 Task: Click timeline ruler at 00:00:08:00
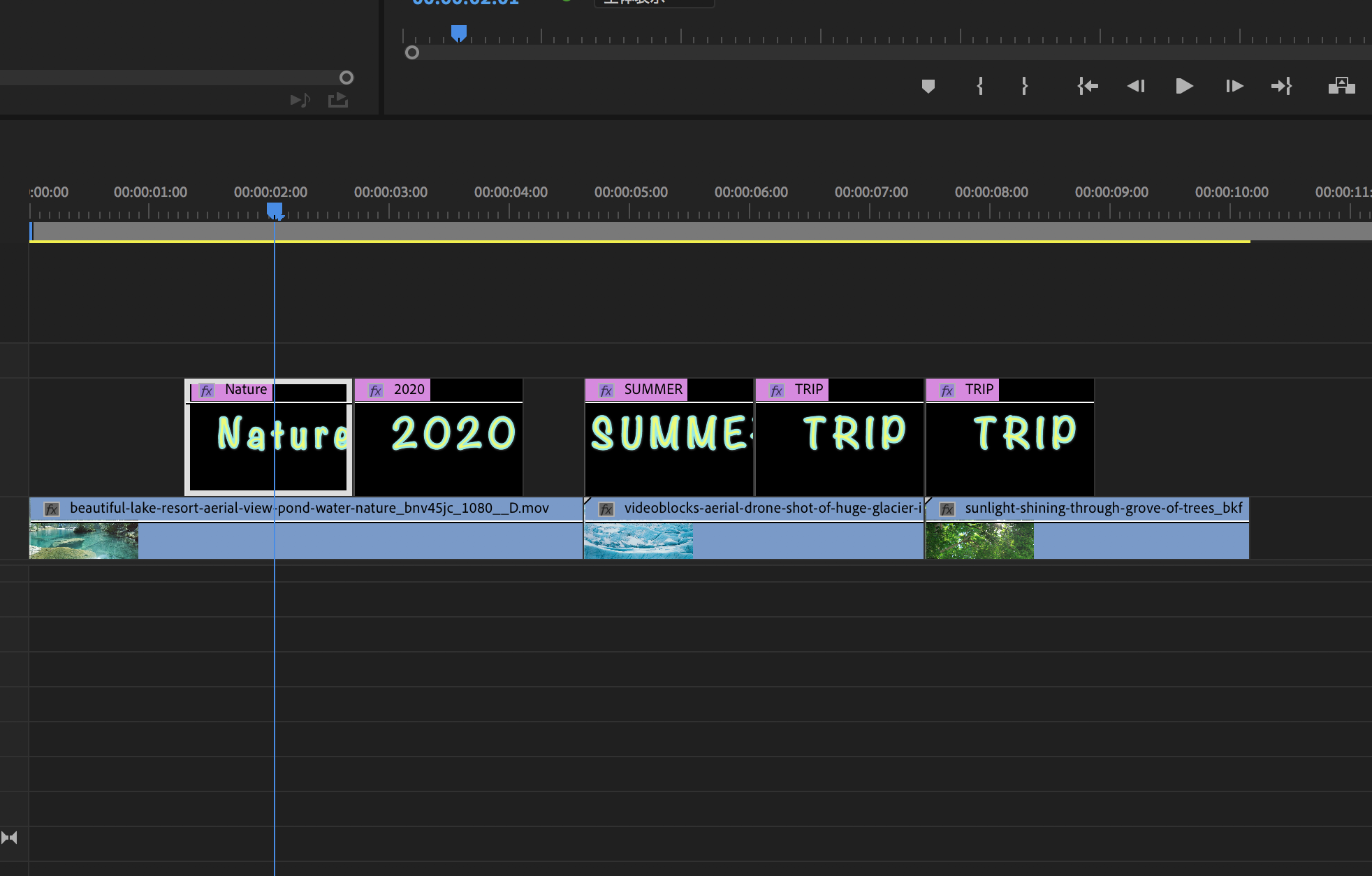click(991, 192)
